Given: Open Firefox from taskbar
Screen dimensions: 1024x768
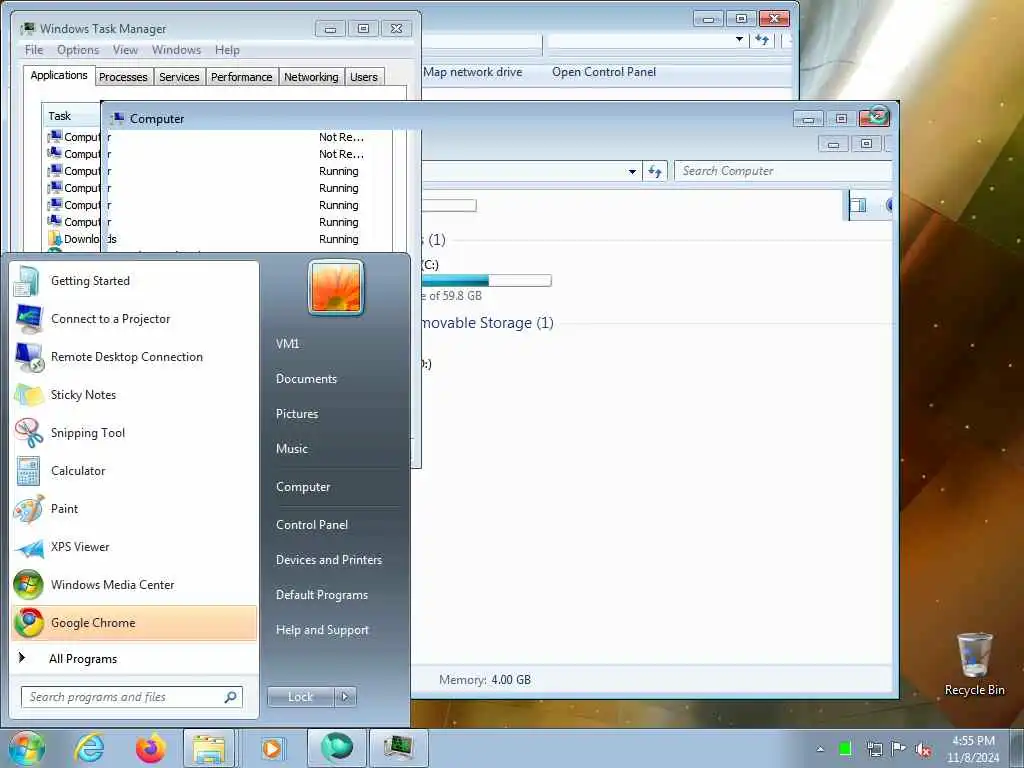Looking at the screenshot, I should 150,748.
